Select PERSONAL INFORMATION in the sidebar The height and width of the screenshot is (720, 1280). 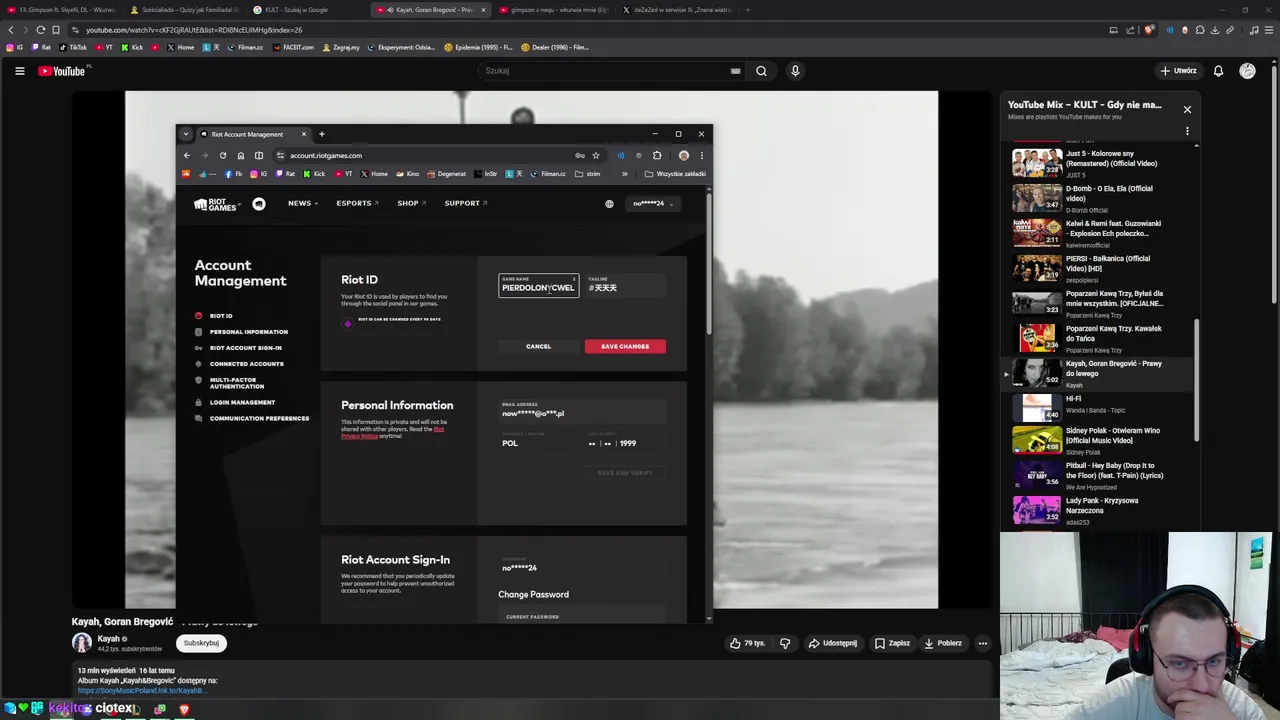coord(248,332)
